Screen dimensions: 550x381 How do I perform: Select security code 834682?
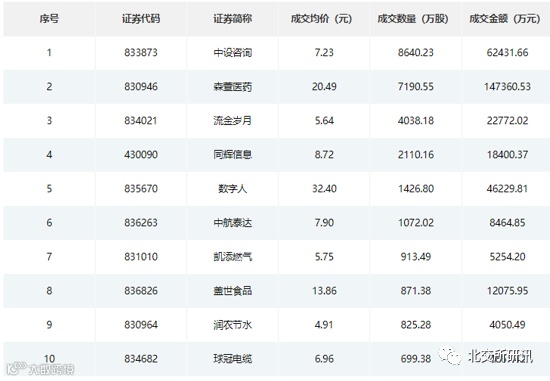(x=141, y=359)
